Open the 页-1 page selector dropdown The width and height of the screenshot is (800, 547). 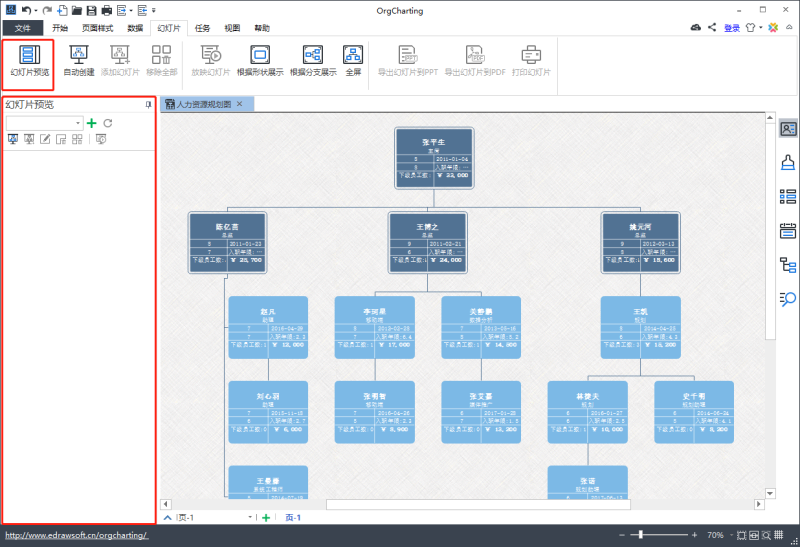[x=250, y=517]
